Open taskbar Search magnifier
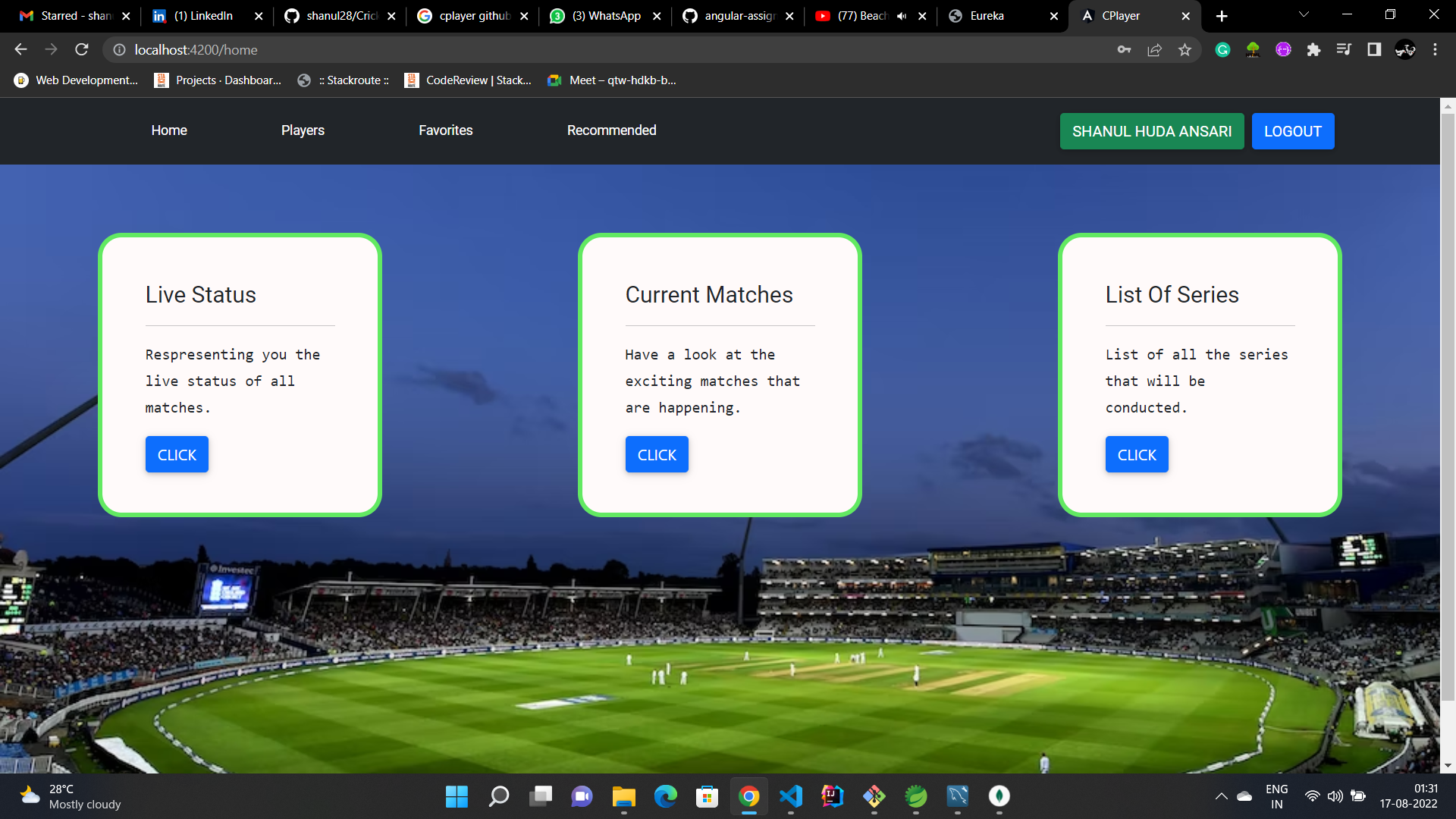The height and width of the screenshot is (819, 1456). tap(498, 796)
